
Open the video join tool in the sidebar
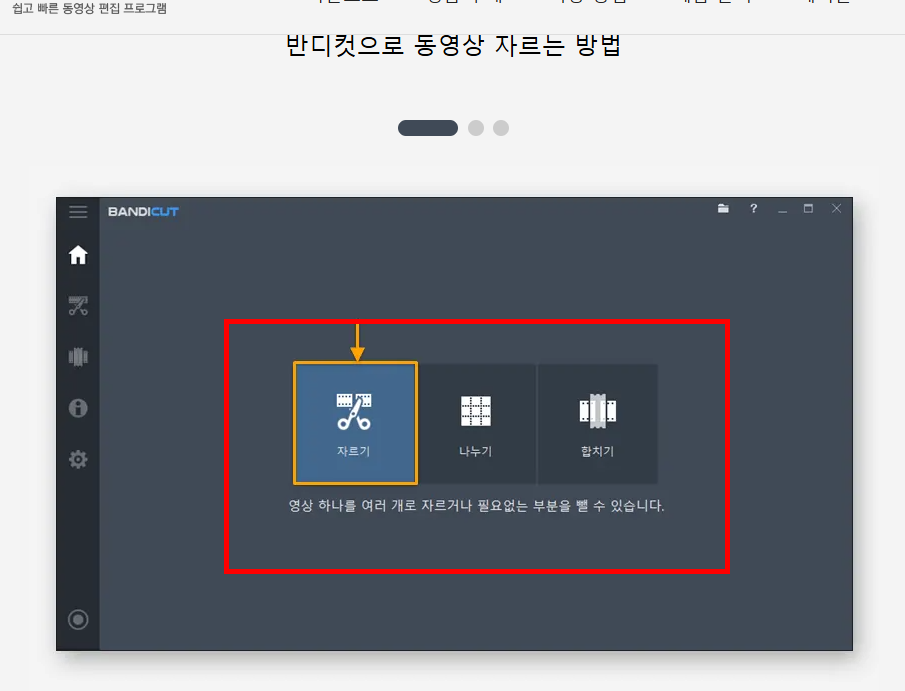coord(78,357)
